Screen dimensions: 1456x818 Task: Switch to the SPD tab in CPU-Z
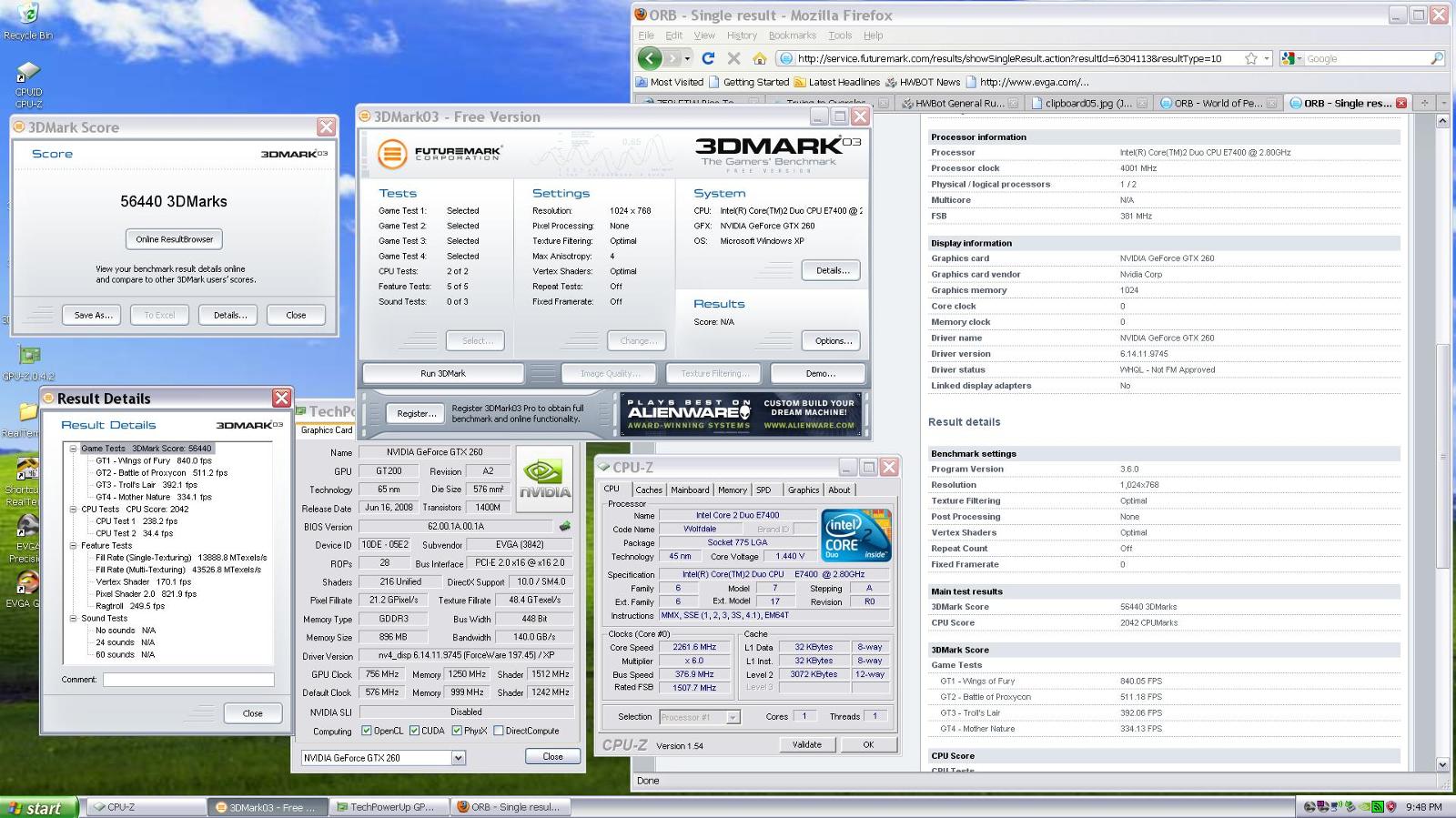point(763,490)
